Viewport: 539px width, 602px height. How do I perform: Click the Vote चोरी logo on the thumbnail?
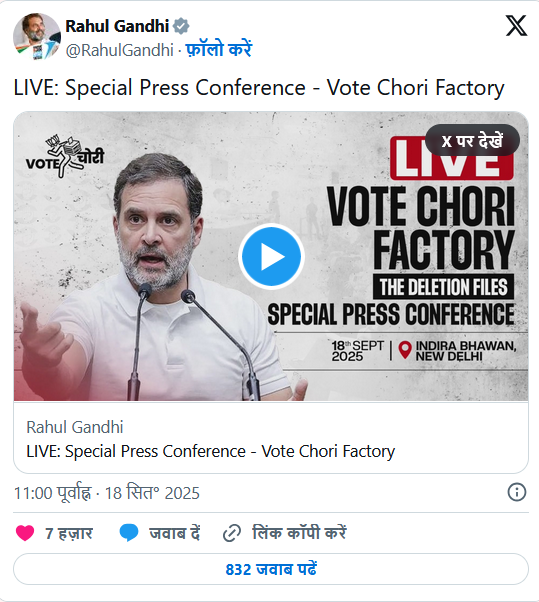click(x=65, y=156)
